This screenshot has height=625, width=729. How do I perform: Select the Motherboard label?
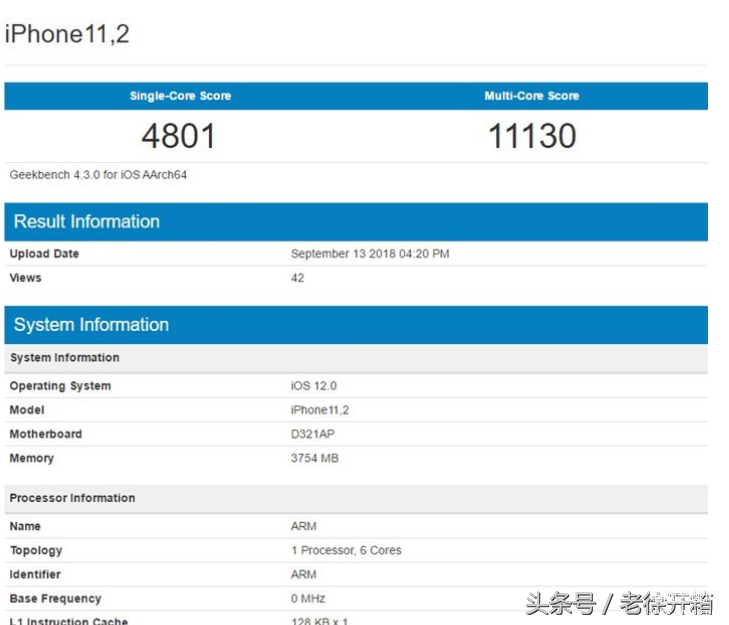pos(46,434)
